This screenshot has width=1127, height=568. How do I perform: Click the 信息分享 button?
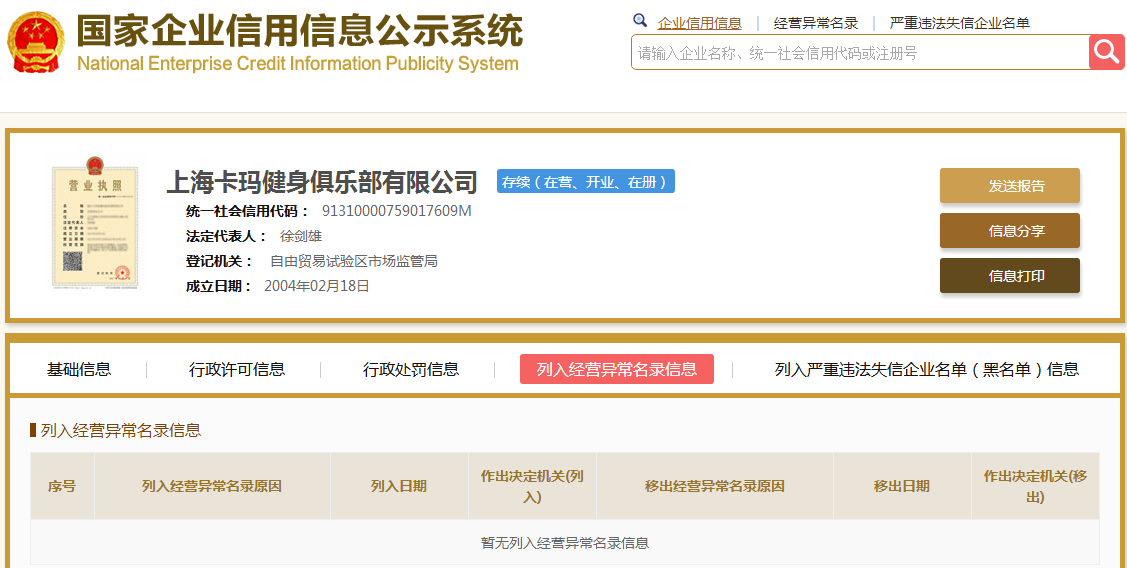click(1010, 231)
